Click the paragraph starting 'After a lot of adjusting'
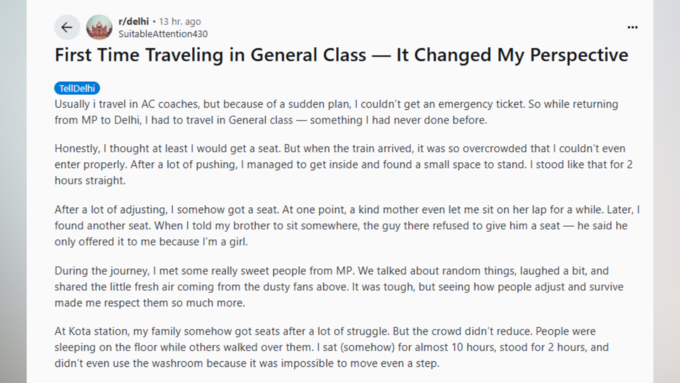680x383 pixels. pos(347,226)
